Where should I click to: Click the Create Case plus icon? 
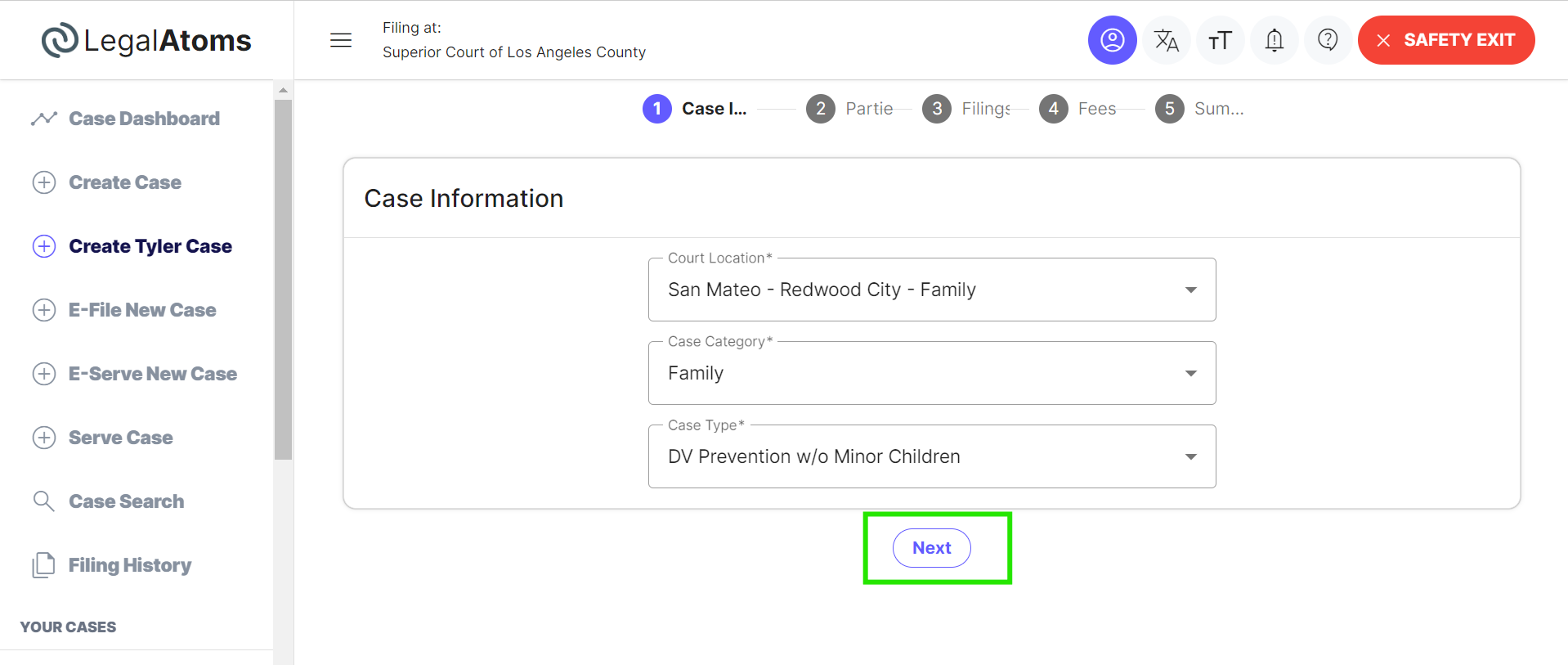tap(44, 182)
